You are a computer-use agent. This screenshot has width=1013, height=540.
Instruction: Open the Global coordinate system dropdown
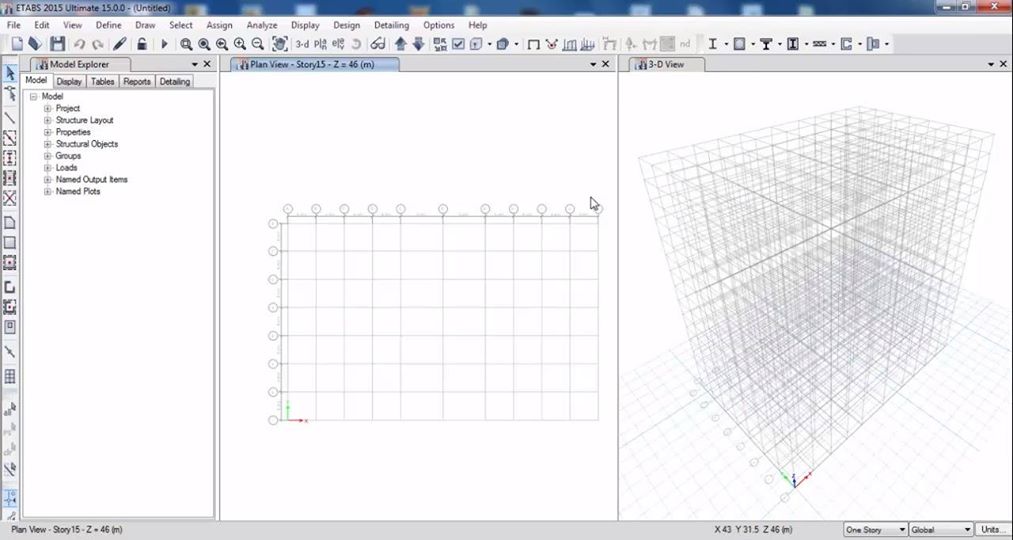click(x=941, y=530)
